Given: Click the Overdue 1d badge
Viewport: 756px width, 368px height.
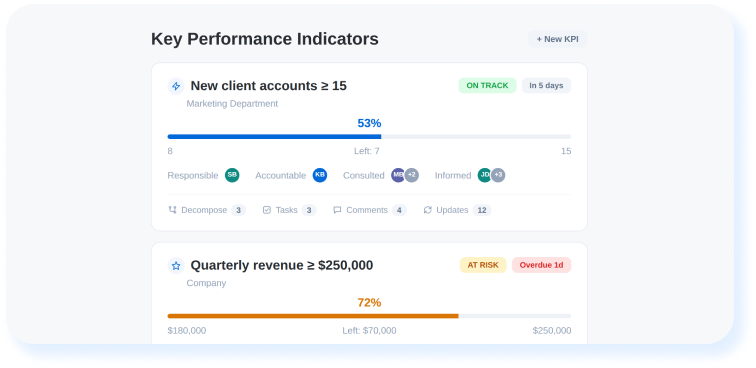Looking at the screenshot, I should pyautogui.click(x=541, y=265).
